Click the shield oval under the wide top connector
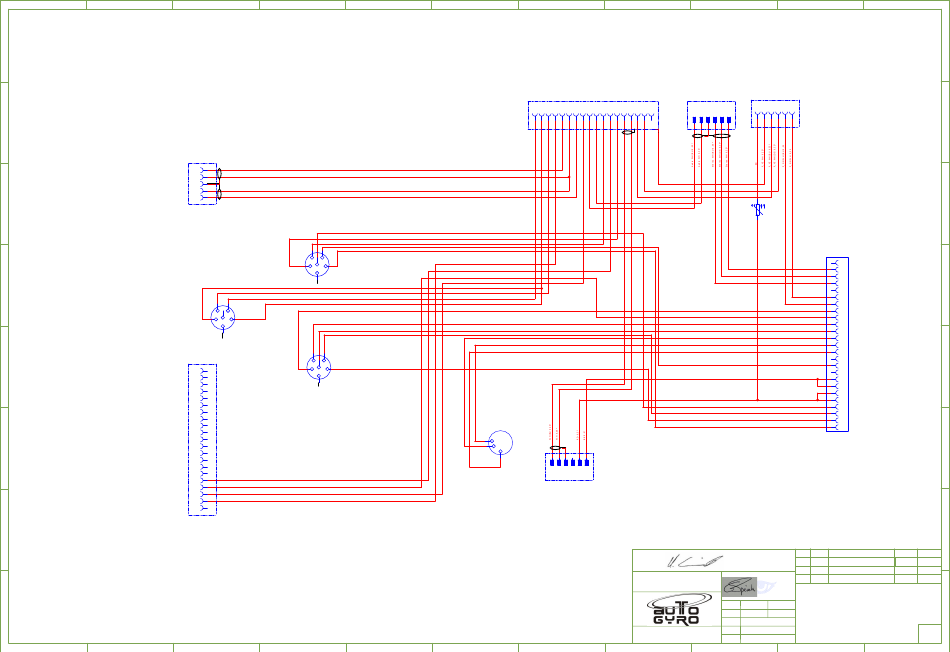This screenshot has width=950, height=652. (x=628, y=132)
